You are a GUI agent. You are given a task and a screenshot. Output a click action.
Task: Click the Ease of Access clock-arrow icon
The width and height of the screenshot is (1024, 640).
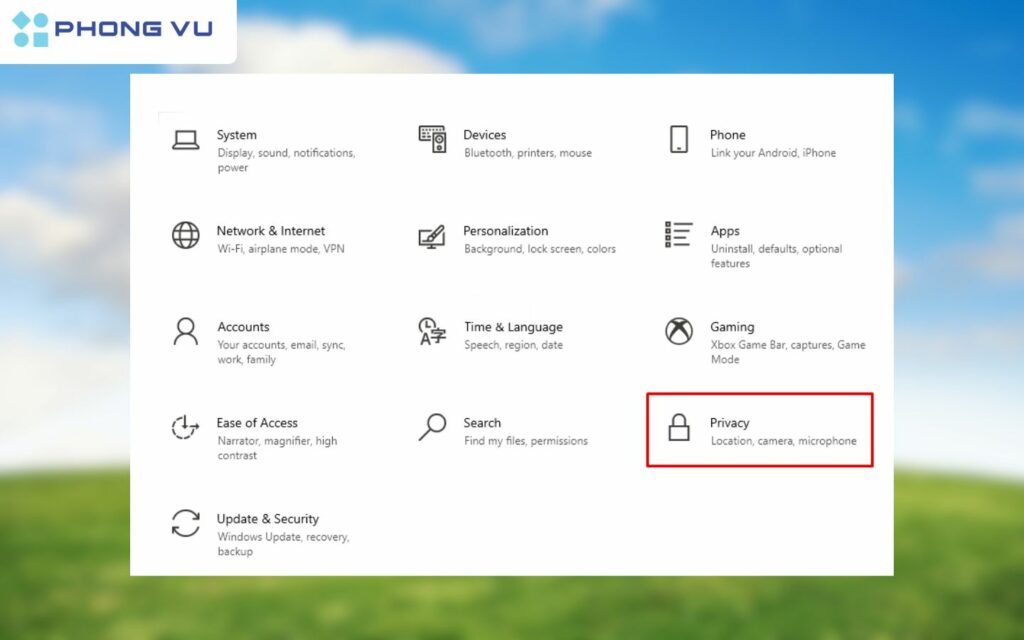click(x=185, y=426)
